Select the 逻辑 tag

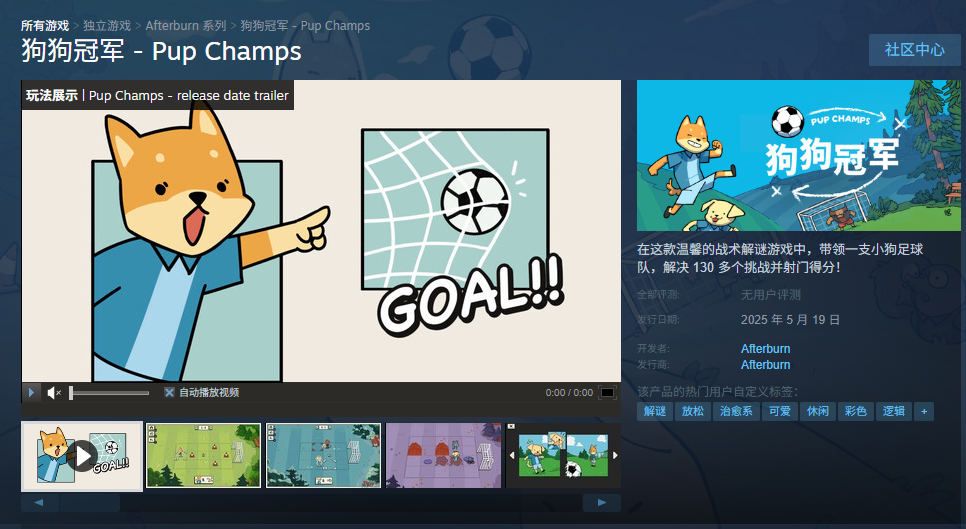tap(893, 411)
